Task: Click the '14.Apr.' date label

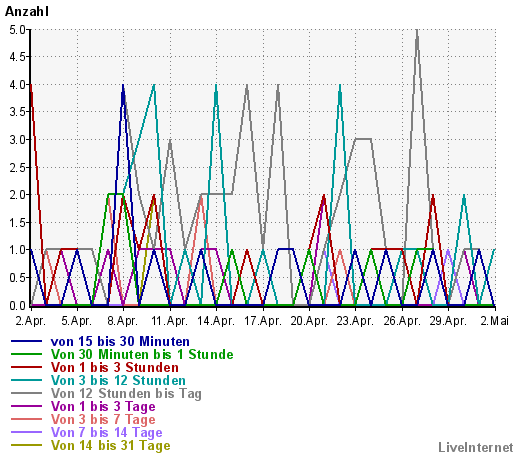Action: (216, 321)
